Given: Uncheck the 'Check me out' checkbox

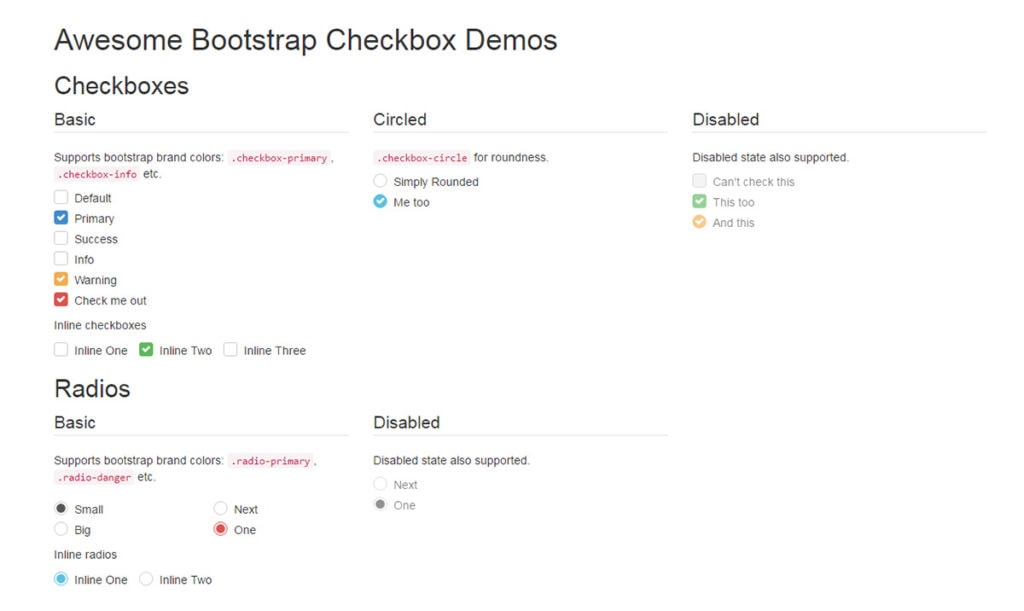Looking at the screenshot, I should tap(61, 300).
